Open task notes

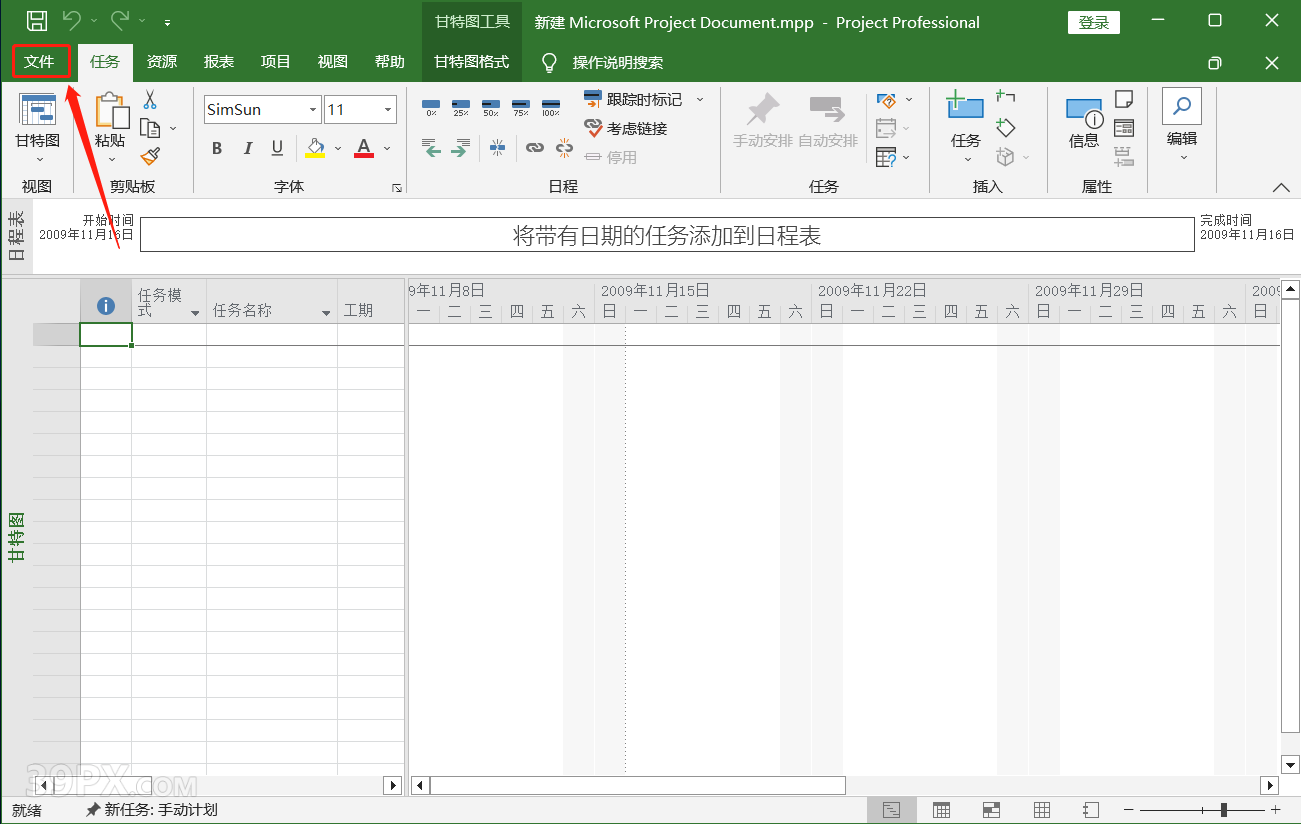(x=1124, y=99)
